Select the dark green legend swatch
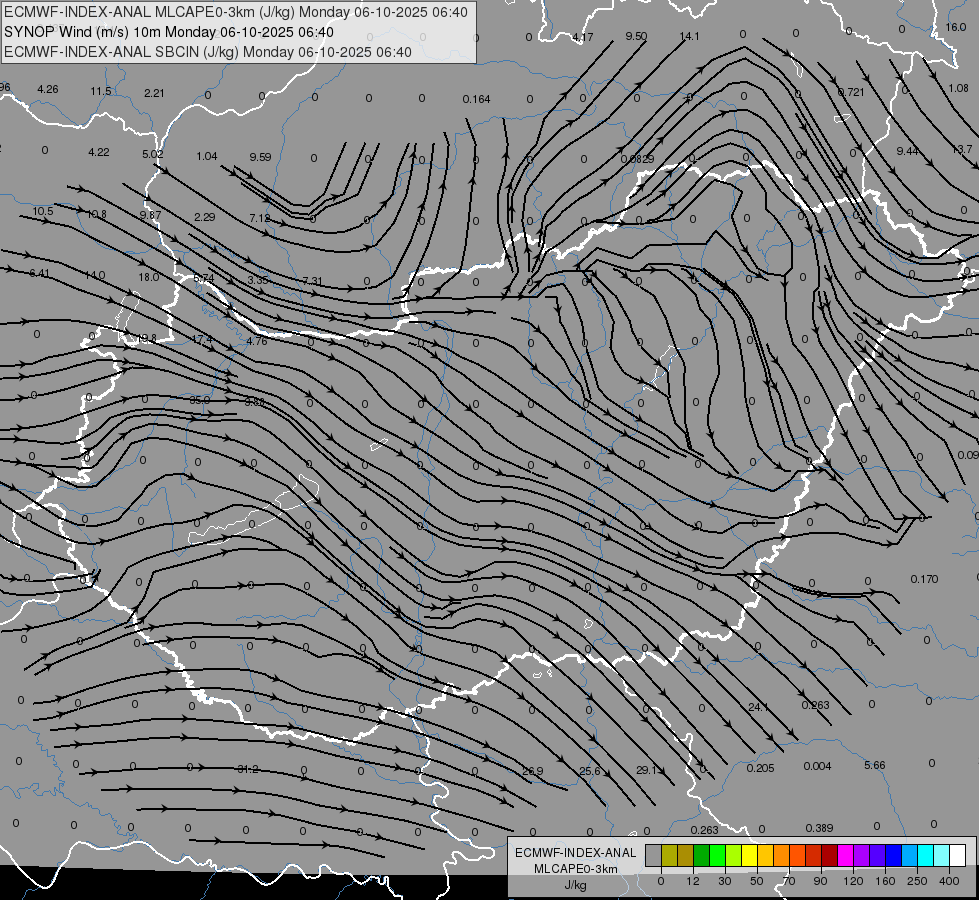 click(x=701, y=855)
